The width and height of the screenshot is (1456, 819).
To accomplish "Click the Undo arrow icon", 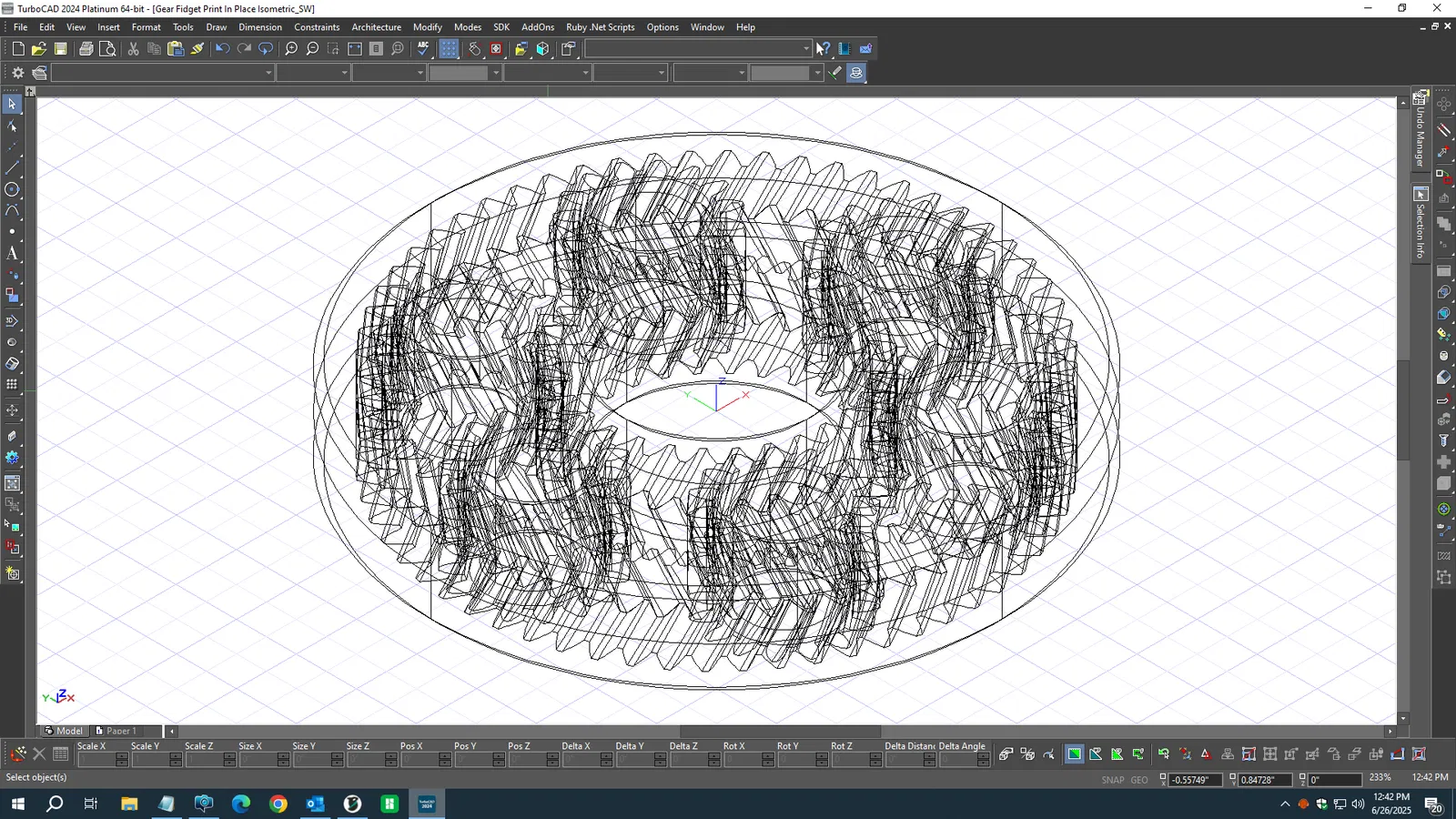I will coord(222,49).
